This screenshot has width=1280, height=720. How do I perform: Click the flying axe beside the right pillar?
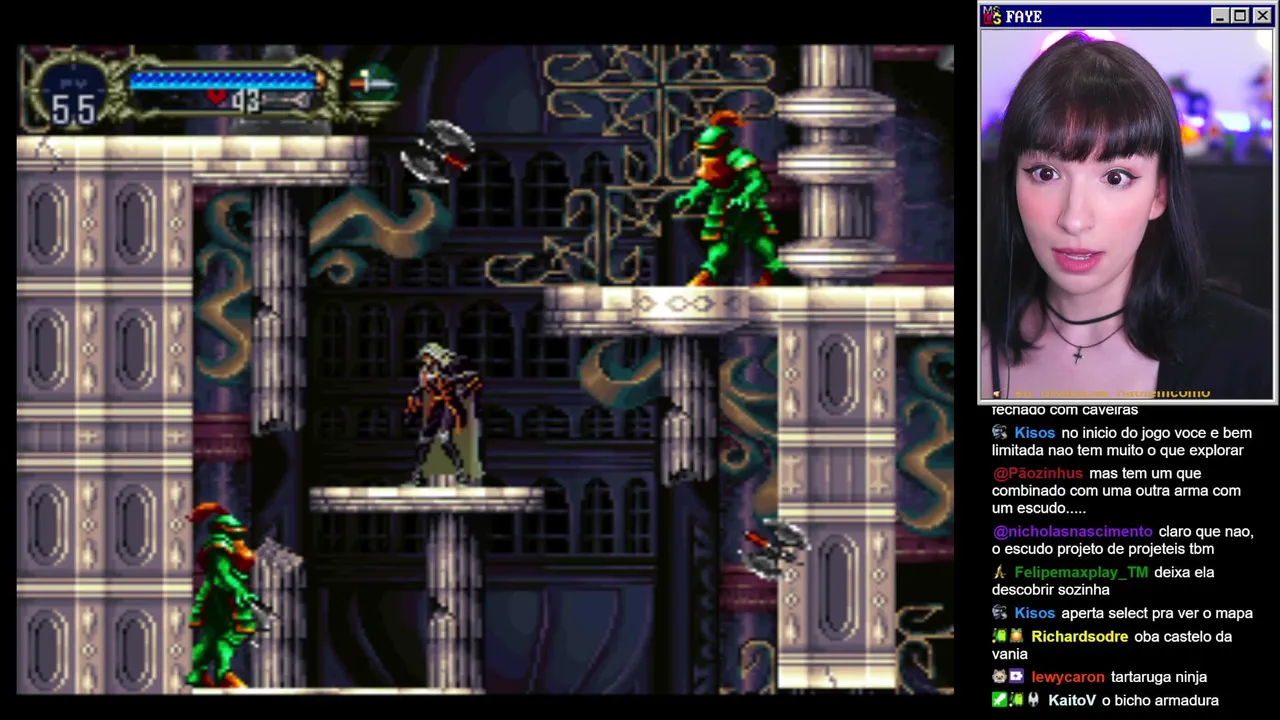coord(777,547)
